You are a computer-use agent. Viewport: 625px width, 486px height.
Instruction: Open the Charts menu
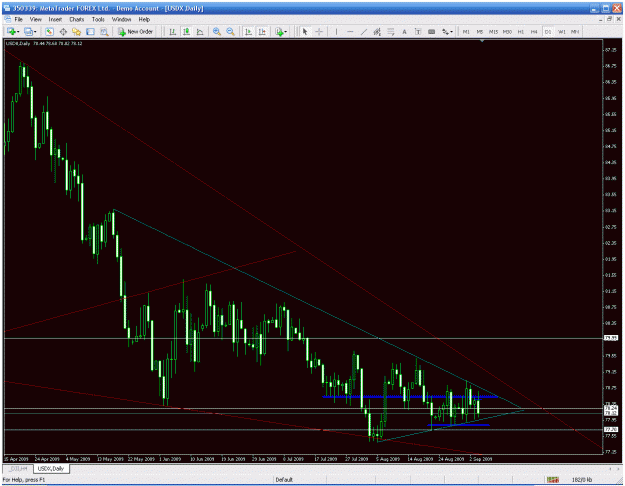77,19
